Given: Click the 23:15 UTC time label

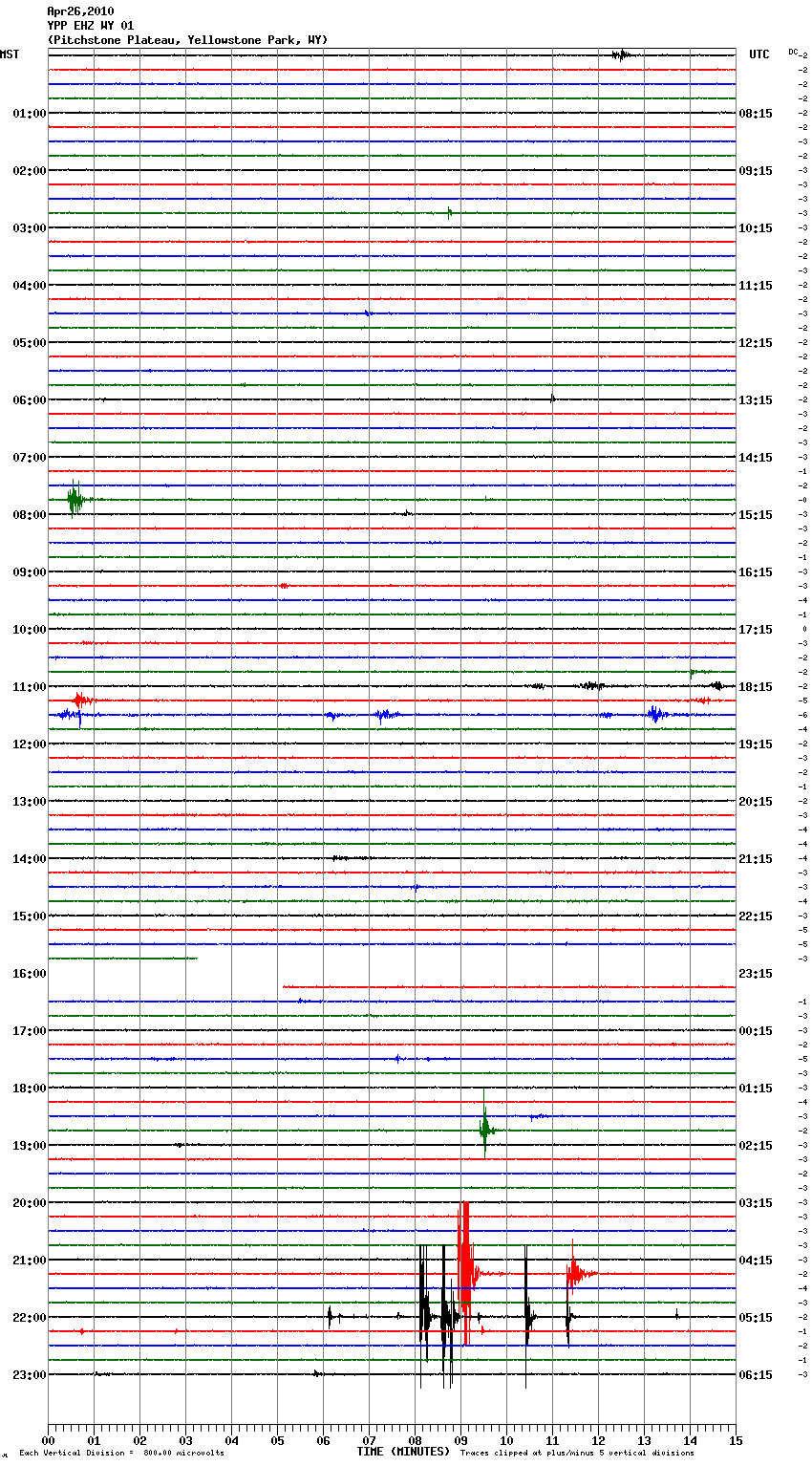Looking at the screenshot, I should (756, 974).
